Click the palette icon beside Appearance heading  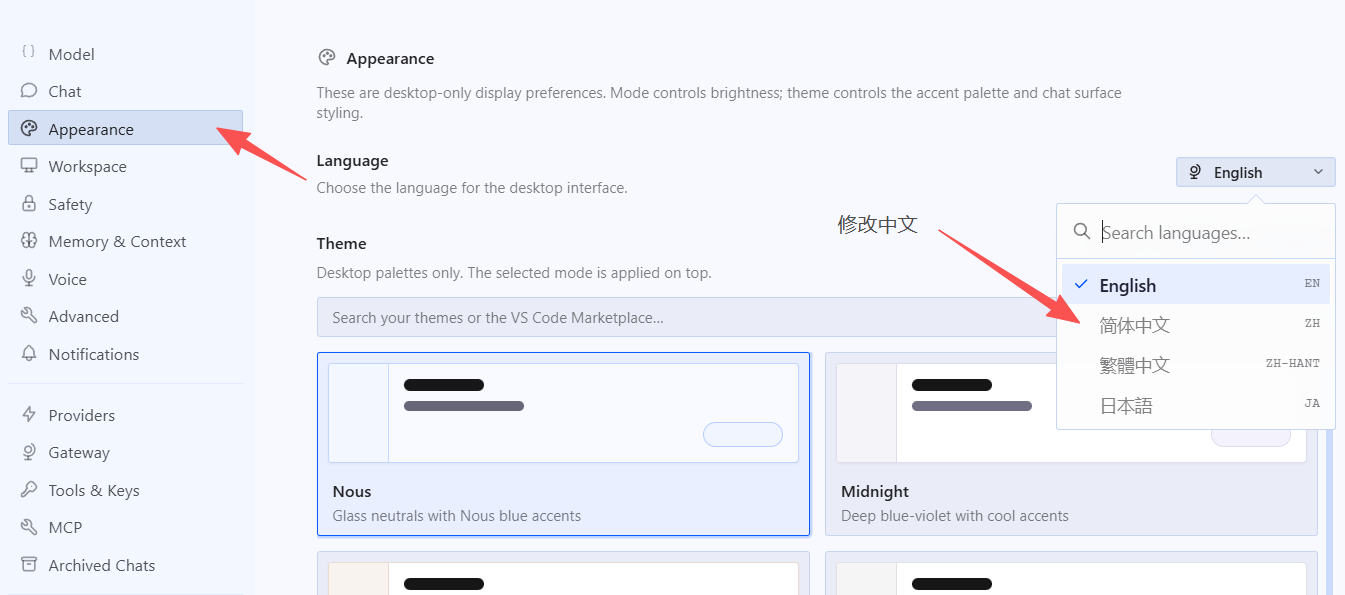click(x=326, y=58)
